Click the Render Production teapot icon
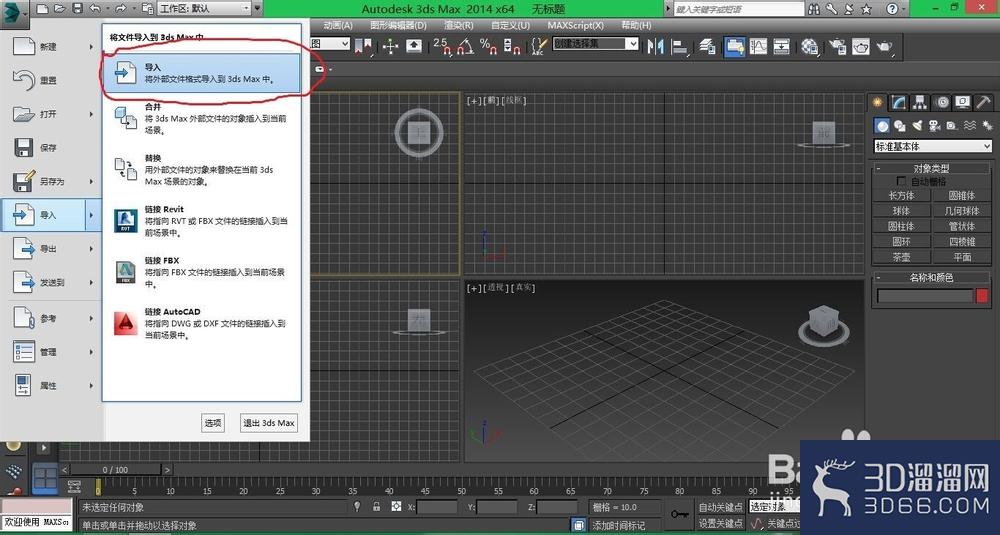1000x535 pixels. point(885,47)
